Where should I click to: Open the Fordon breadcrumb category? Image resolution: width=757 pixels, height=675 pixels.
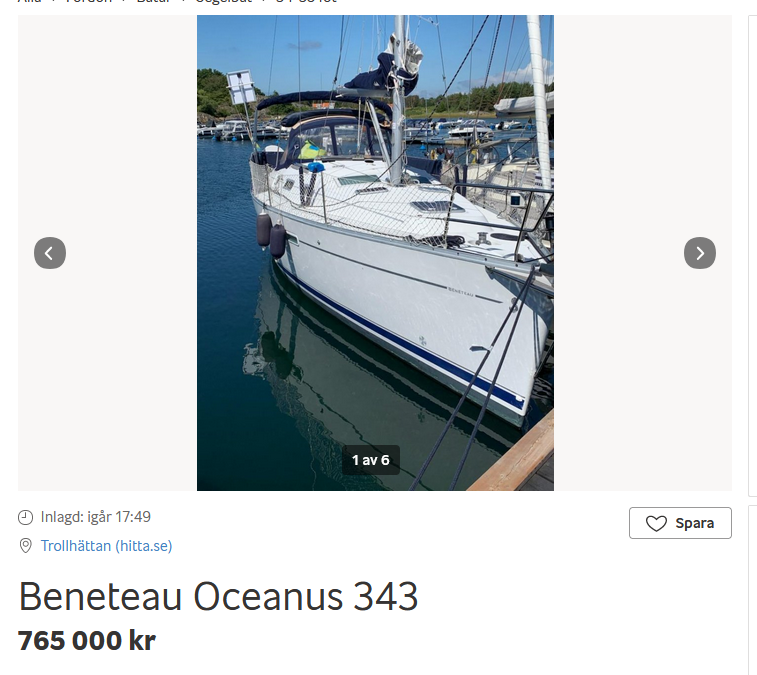coord(89,1)
